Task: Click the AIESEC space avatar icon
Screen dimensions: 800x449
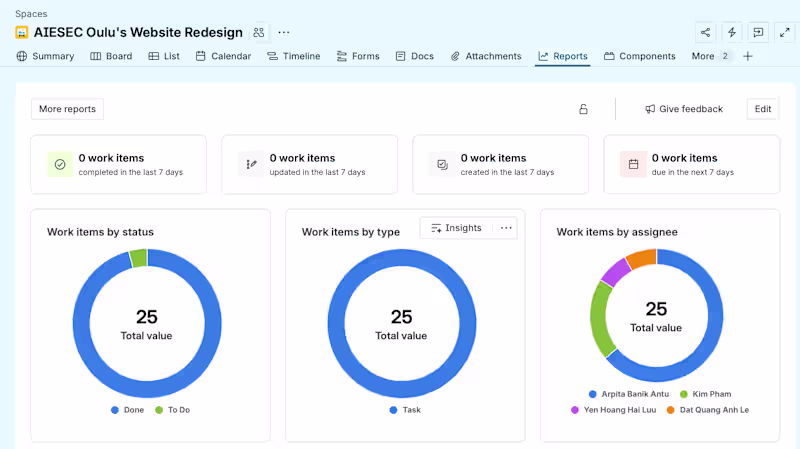Action: pyautogui.click(x=21, y=33)
